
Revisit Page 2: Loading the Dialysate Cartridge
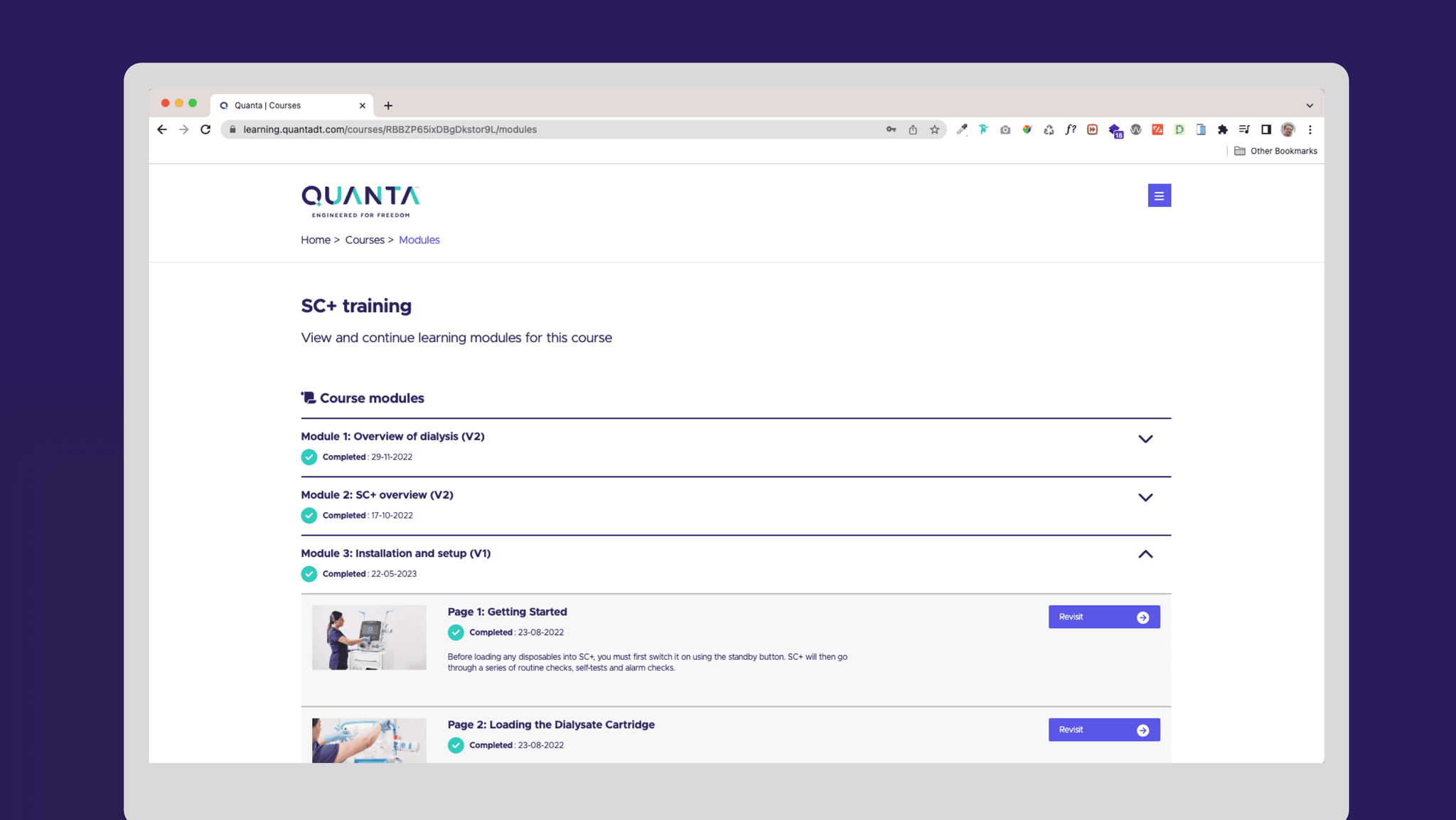[1103, 730]
